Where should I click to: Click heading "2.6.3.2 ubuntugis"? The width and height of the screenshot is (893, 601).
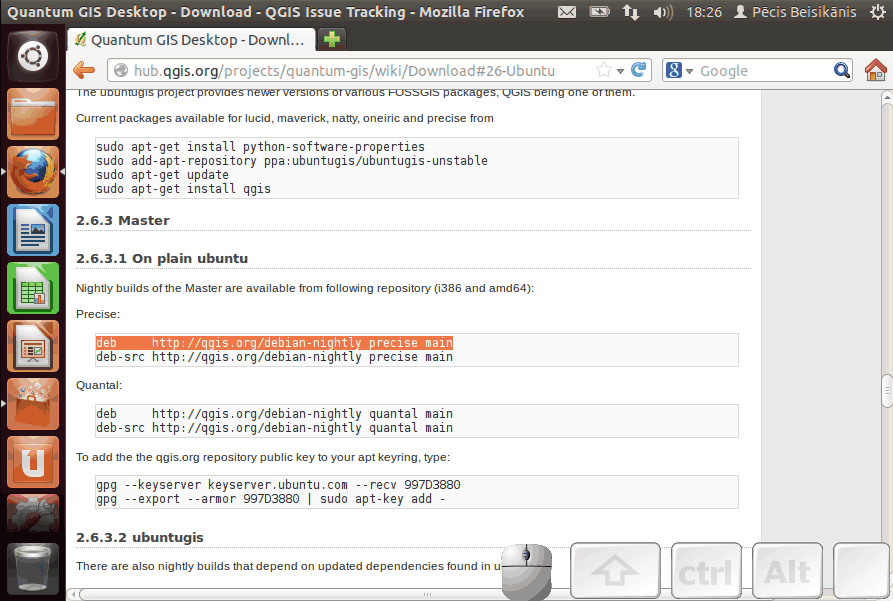(x=140, y=538)
